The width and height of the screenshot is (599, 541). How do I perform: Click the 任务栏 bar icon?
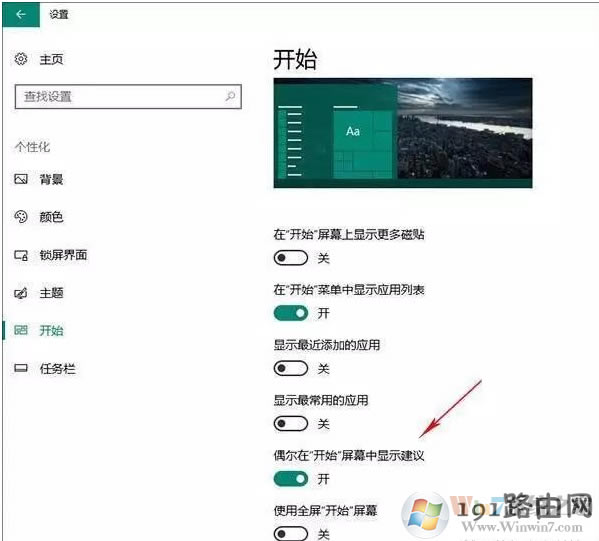coord(21,368)
